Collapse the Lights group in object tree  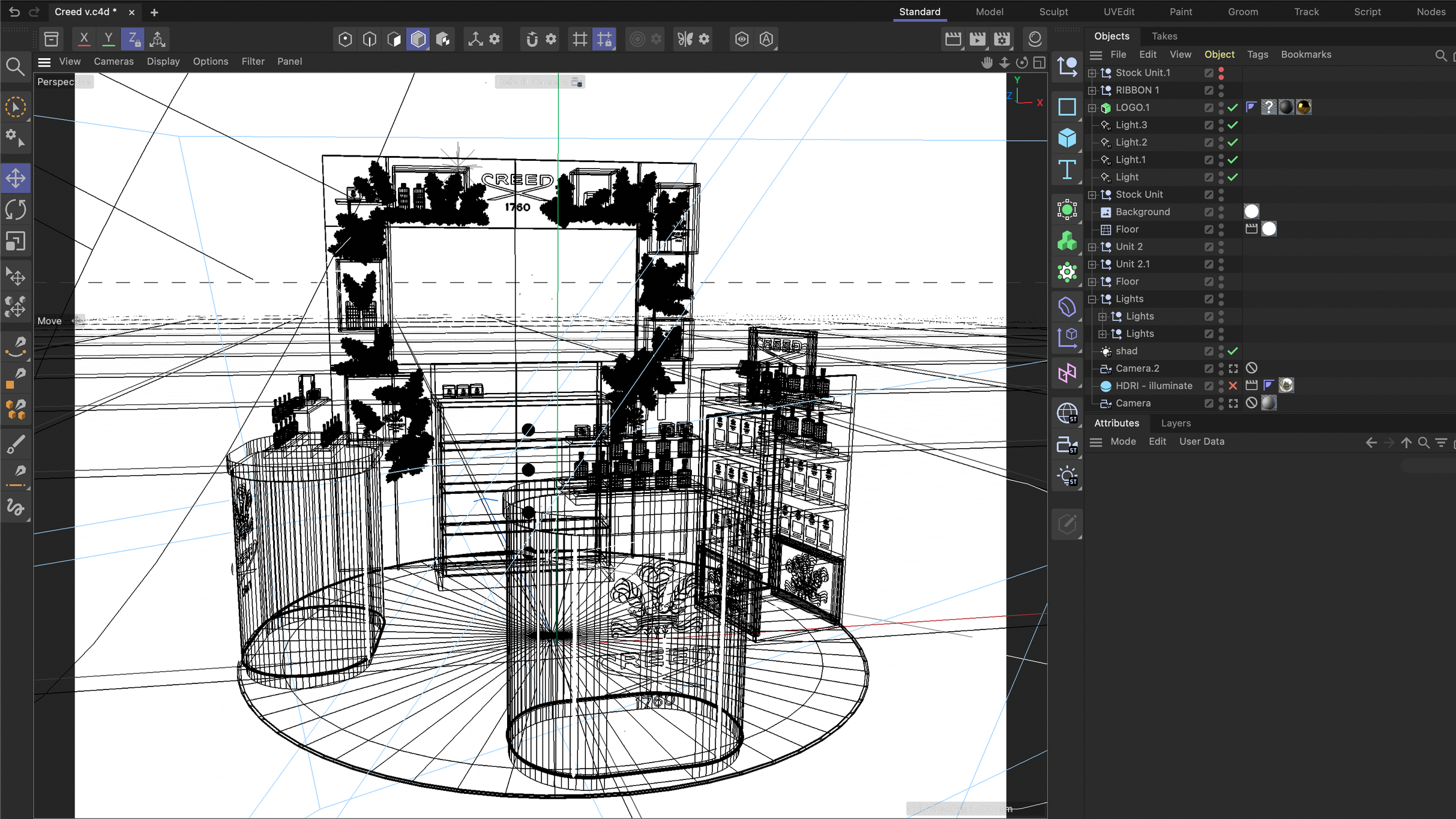pyautogui.click(x=1092, y=299)
